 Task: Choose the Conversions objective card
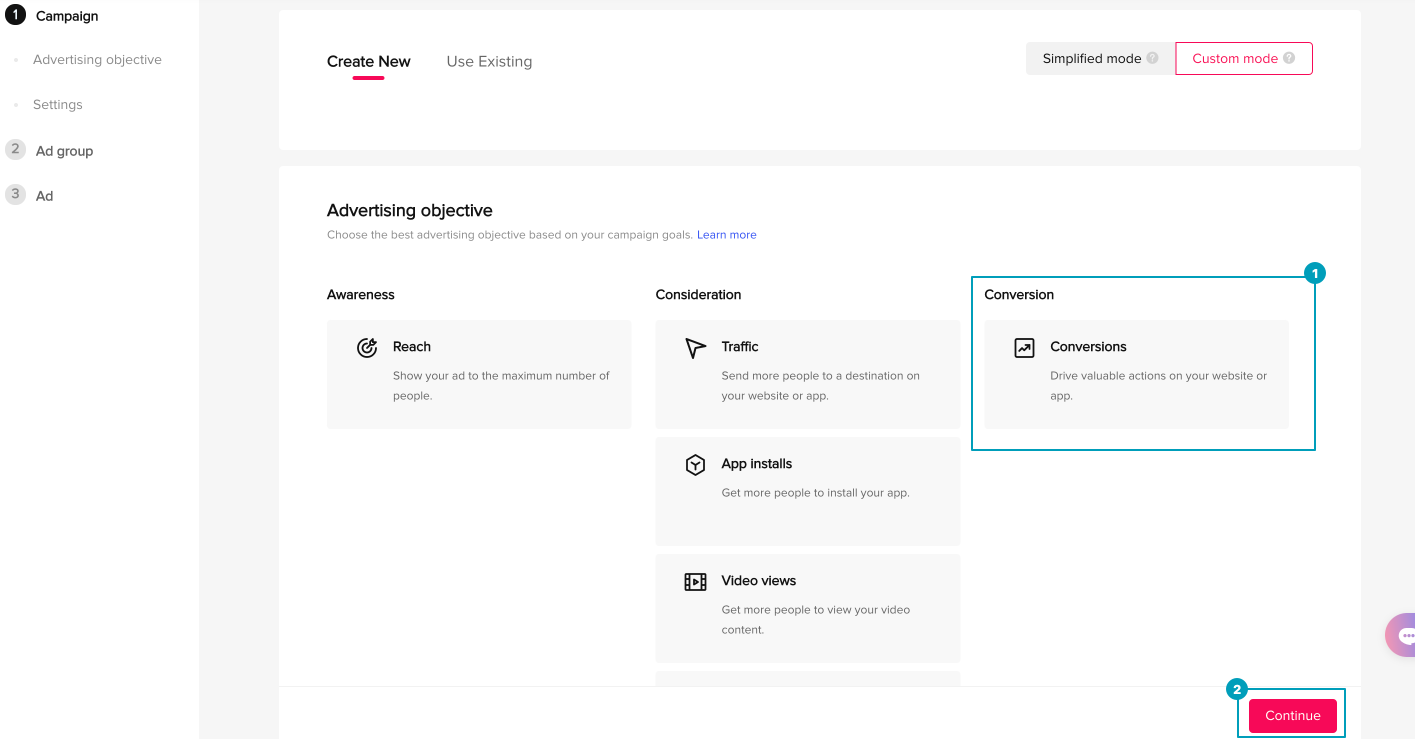(x=1137, y=374)
